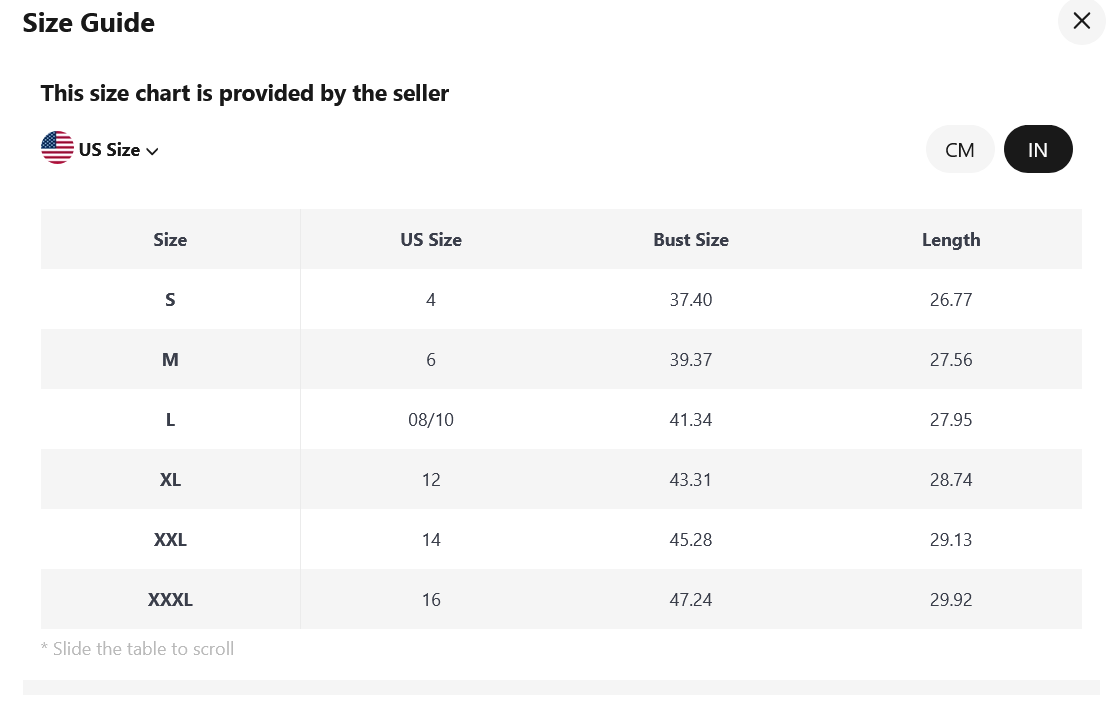The image size is (1116, 711).
Task: Select the XL size row label
Action: (x=170, y=480)
